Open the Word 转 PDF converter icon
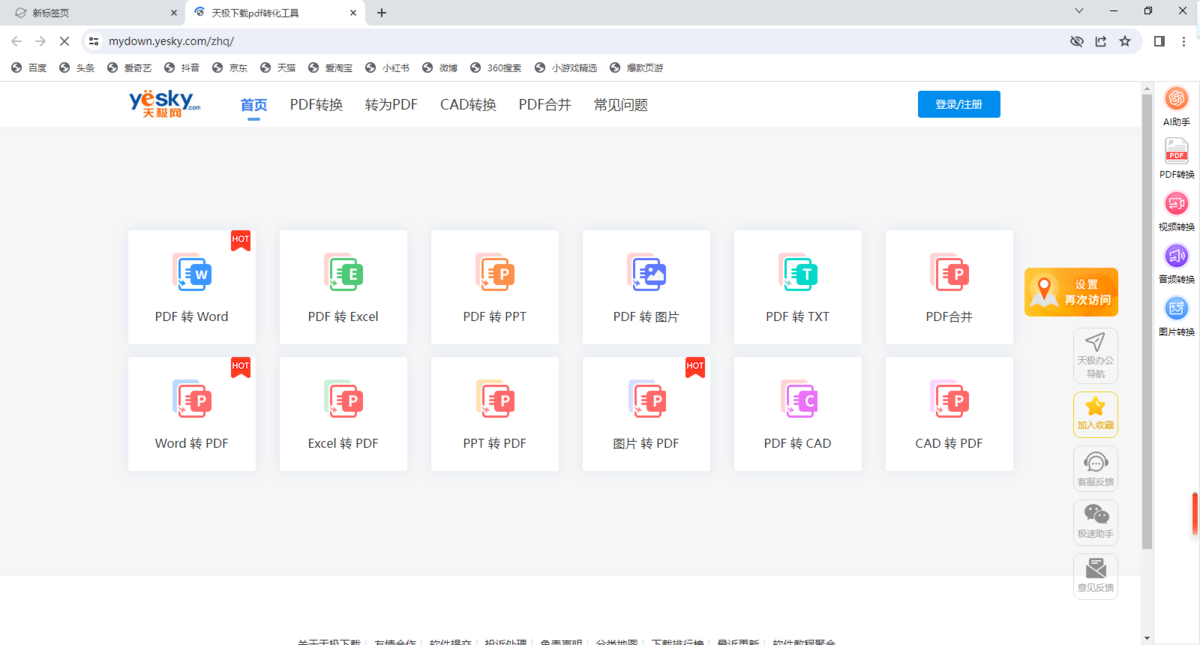This screenshot has height=645, width=1200. [x=192, y=399]
